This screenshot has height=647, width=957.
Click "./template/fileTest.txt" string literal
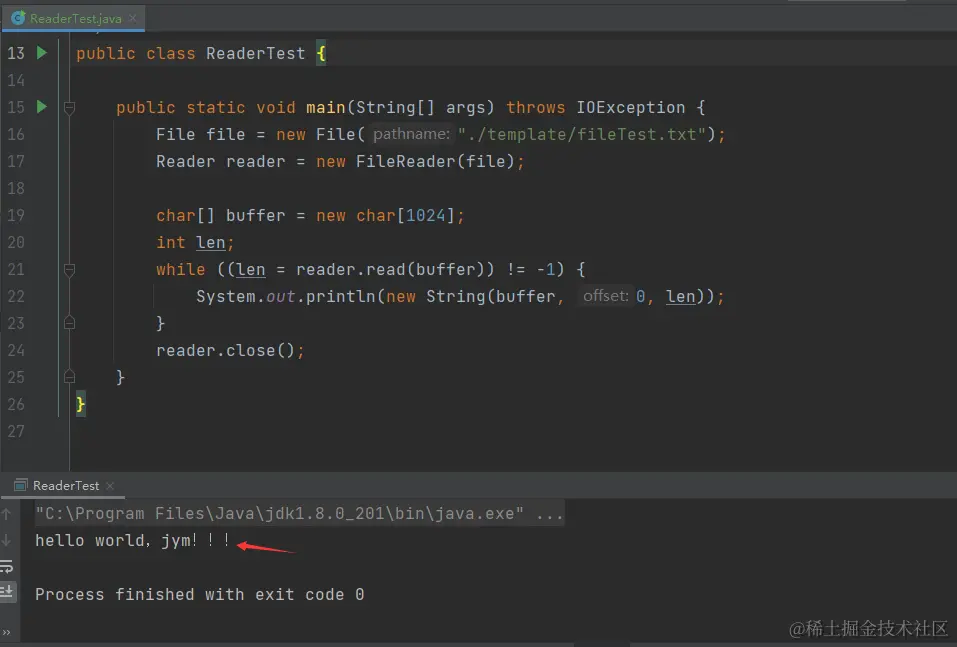(x=582, y=134)
